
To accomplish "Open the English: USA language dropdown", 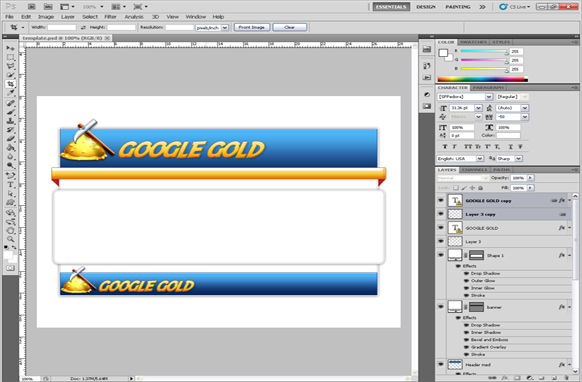I will click(480, 159).
